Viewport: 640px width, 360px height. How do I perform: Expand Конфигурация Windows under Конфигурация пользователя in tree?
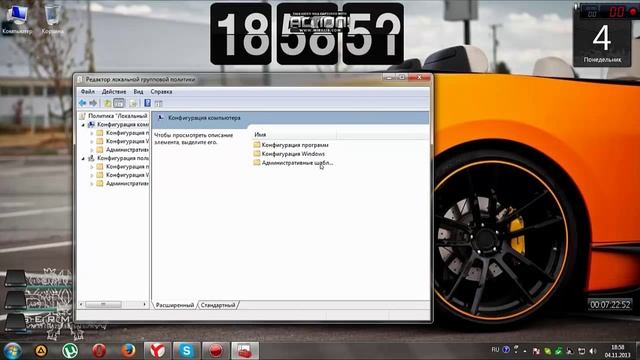(x=92, y=175)
